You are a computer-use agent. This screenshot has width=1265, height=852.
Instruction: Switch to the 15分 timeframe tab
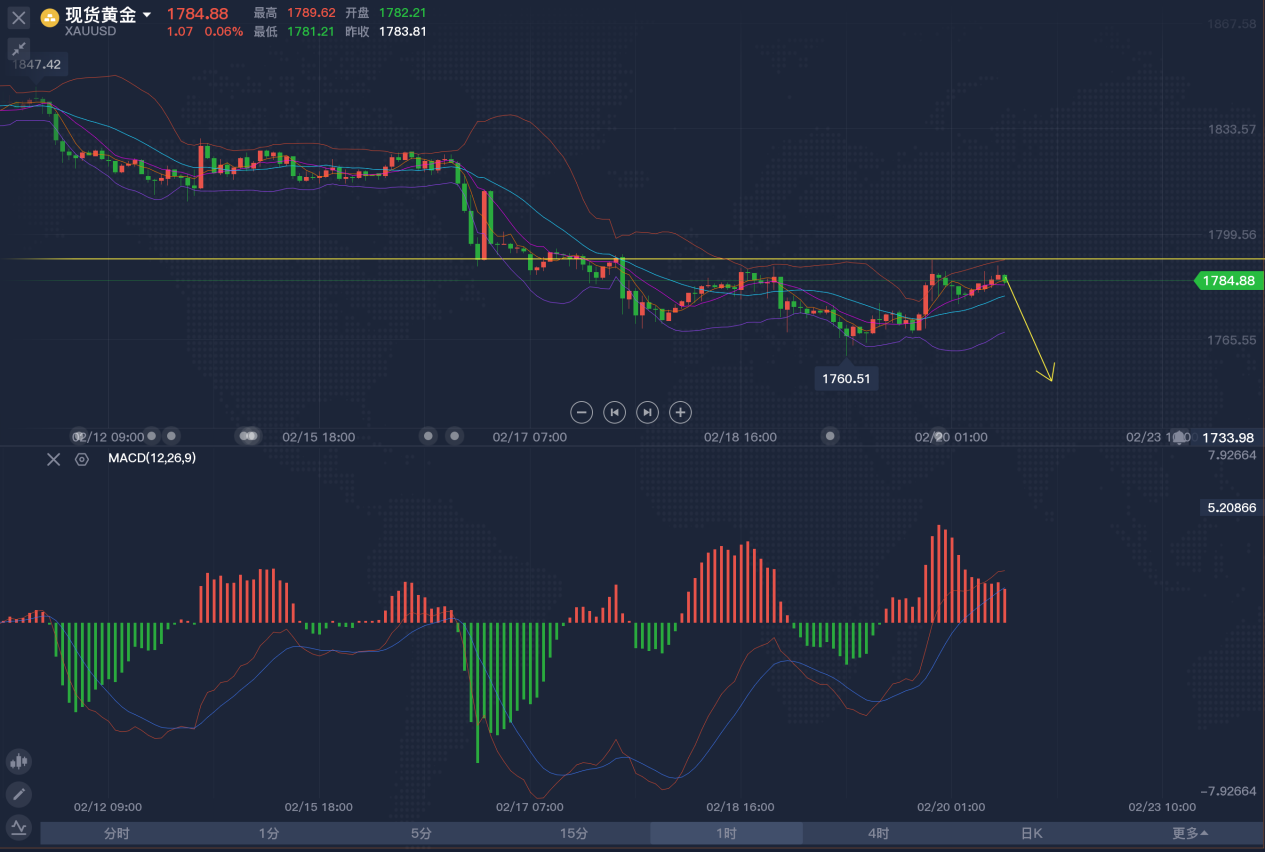574,833
